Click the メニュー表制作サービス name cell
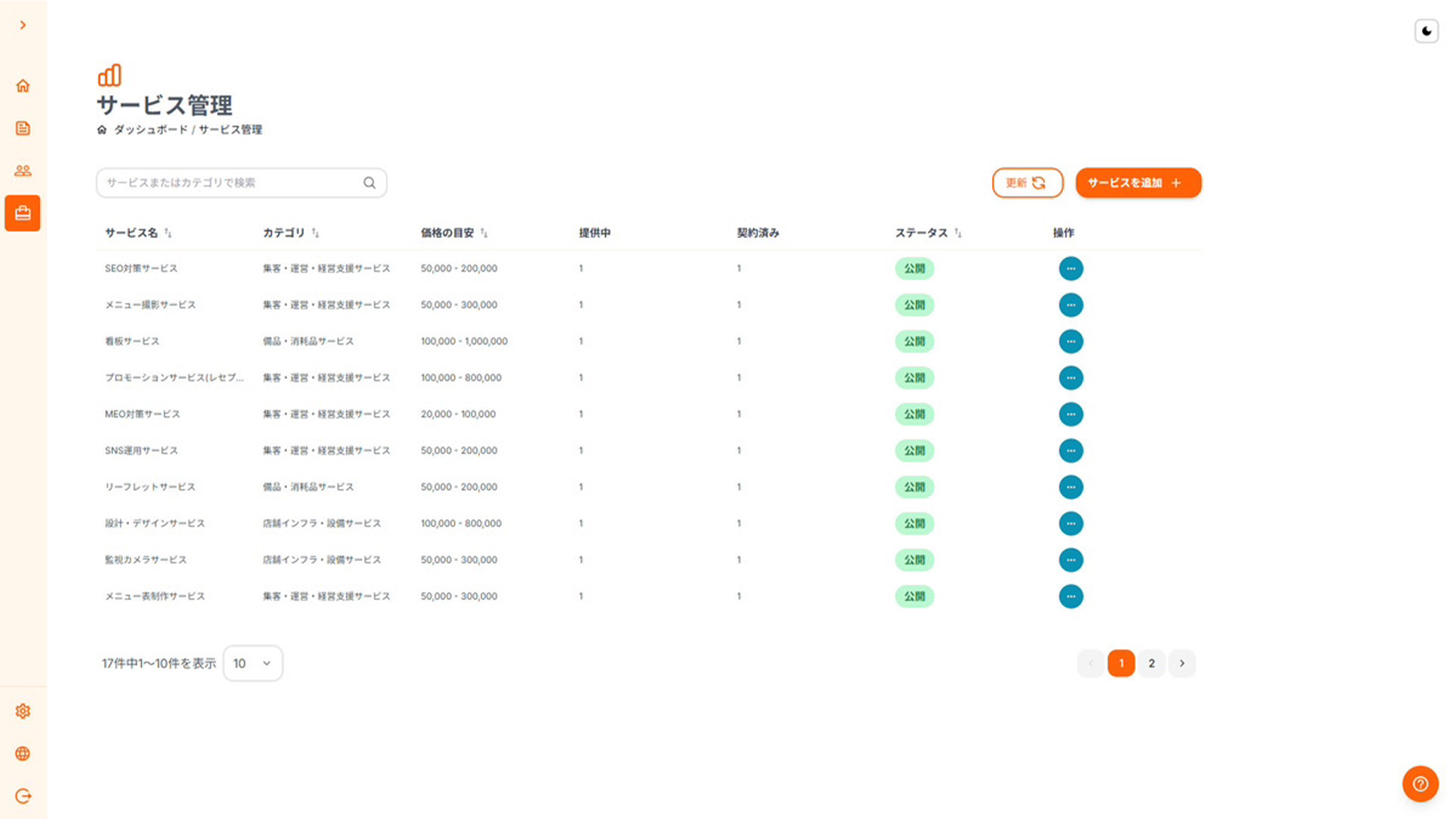Image resolution: width=1456 pixels, height=819 pixels. click(155, 596)
